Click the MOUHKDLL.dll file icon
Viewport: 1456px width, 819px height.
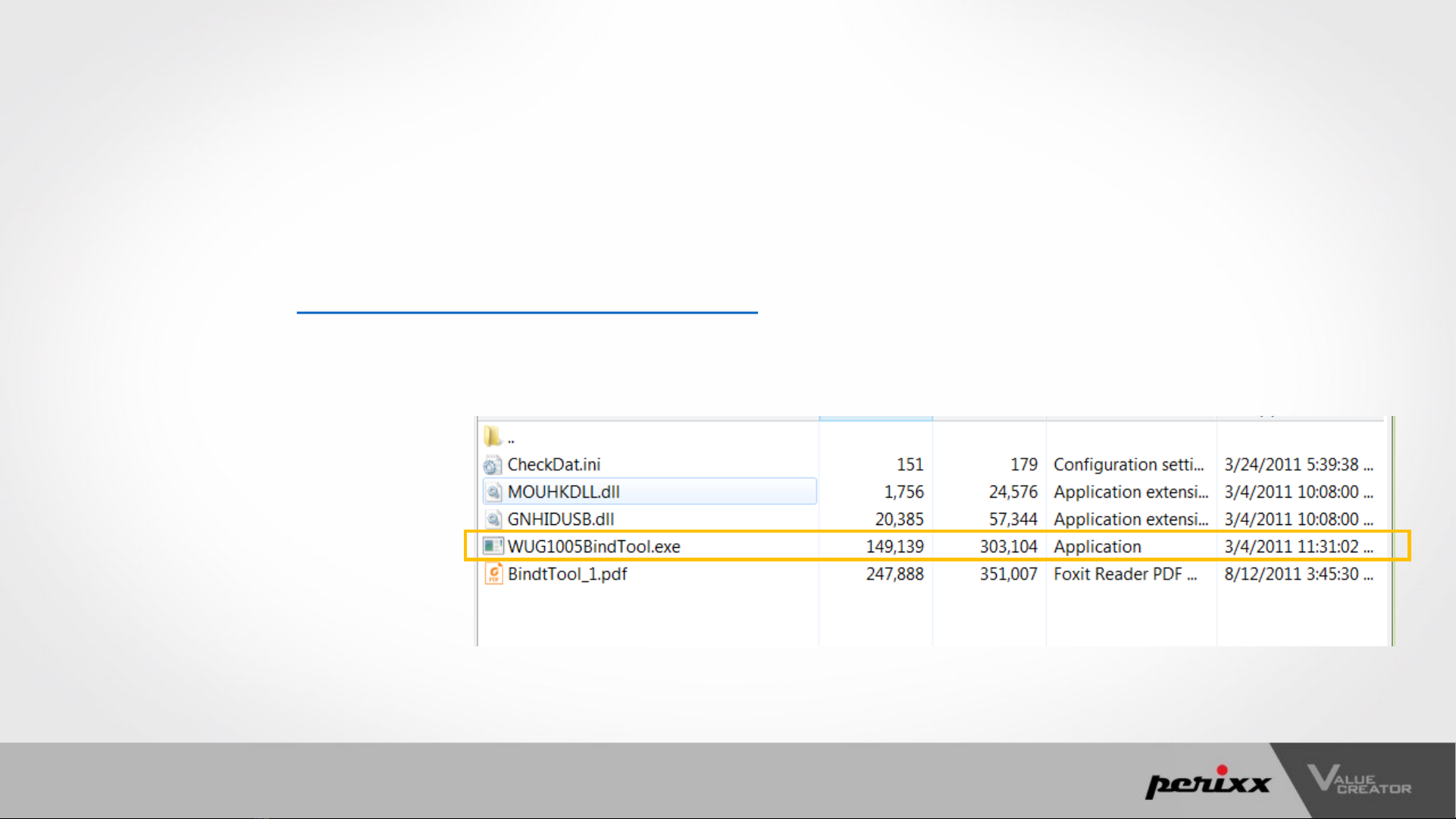tap(493, 492)
